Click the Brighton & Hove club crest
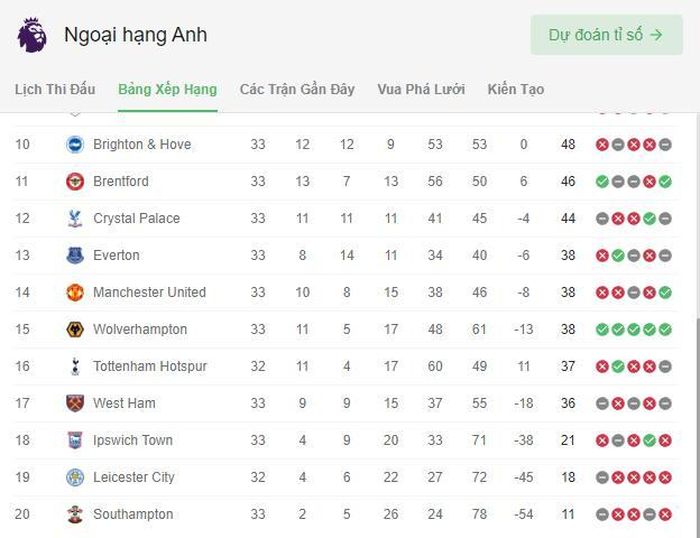 tap(75, 144)
